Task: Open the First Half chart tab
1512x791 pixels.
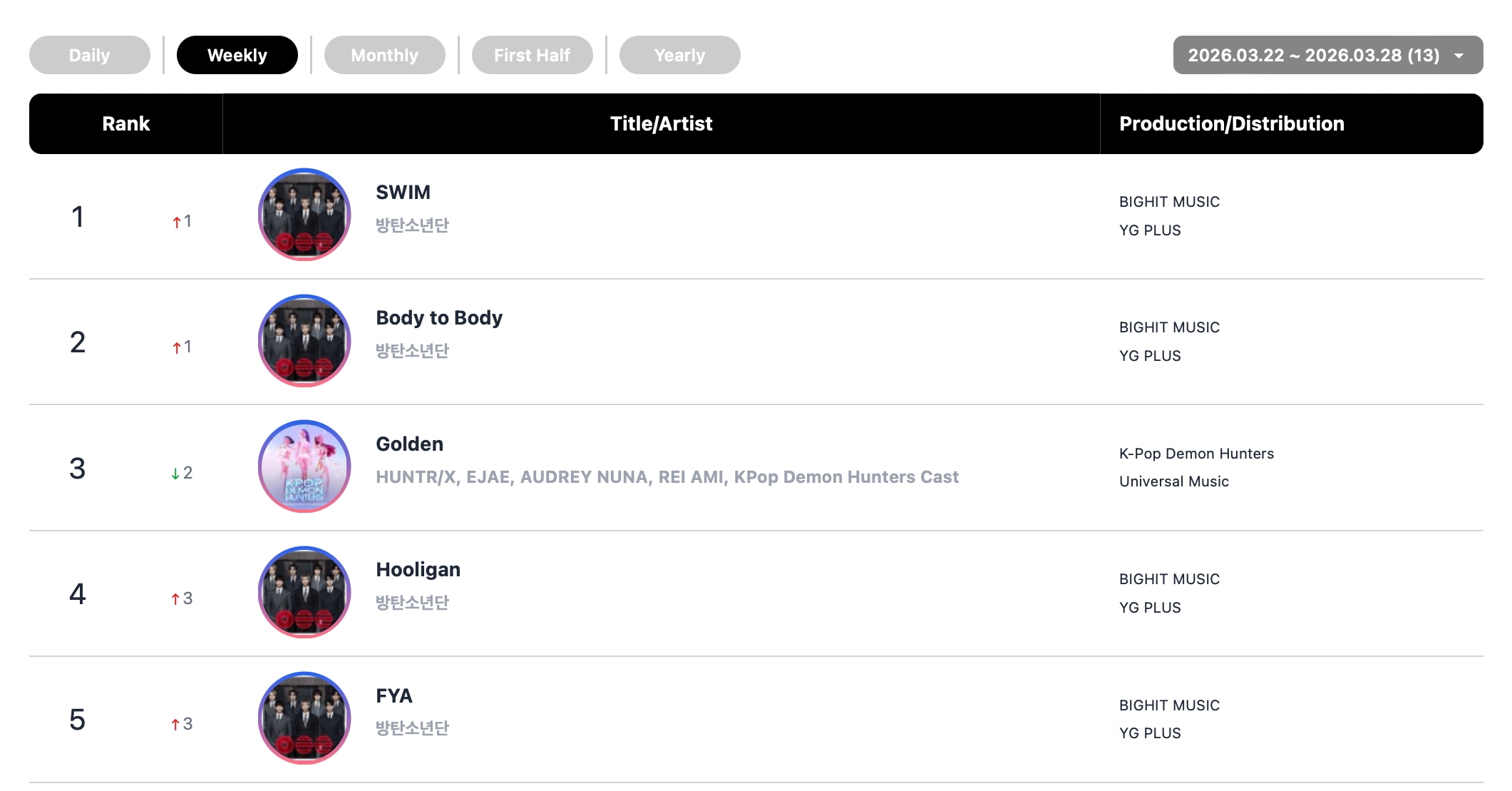Action: (533, 55)
